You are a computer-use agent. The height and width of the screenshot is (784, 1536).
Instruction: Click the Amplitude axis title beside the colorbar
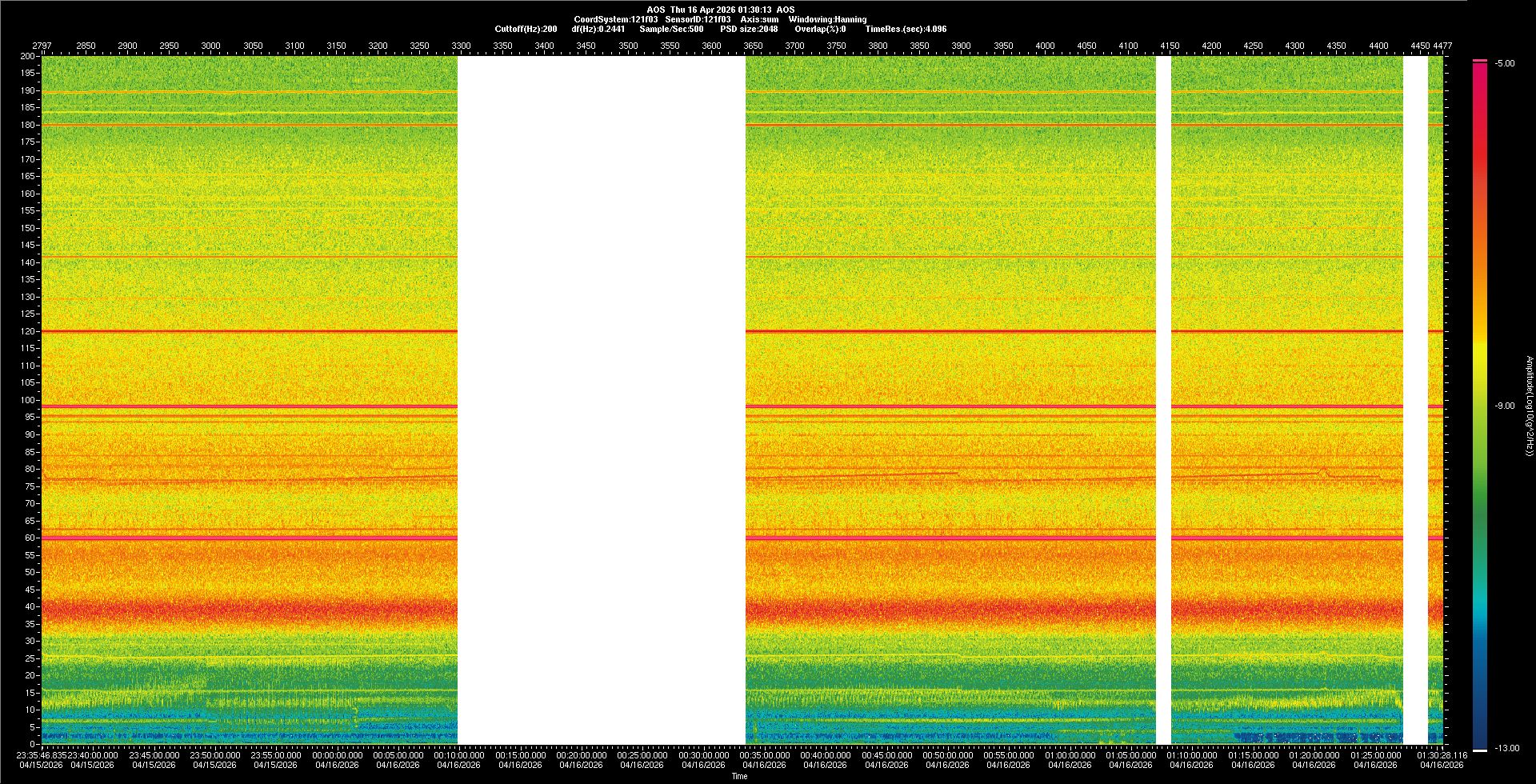click(1529, 406)
